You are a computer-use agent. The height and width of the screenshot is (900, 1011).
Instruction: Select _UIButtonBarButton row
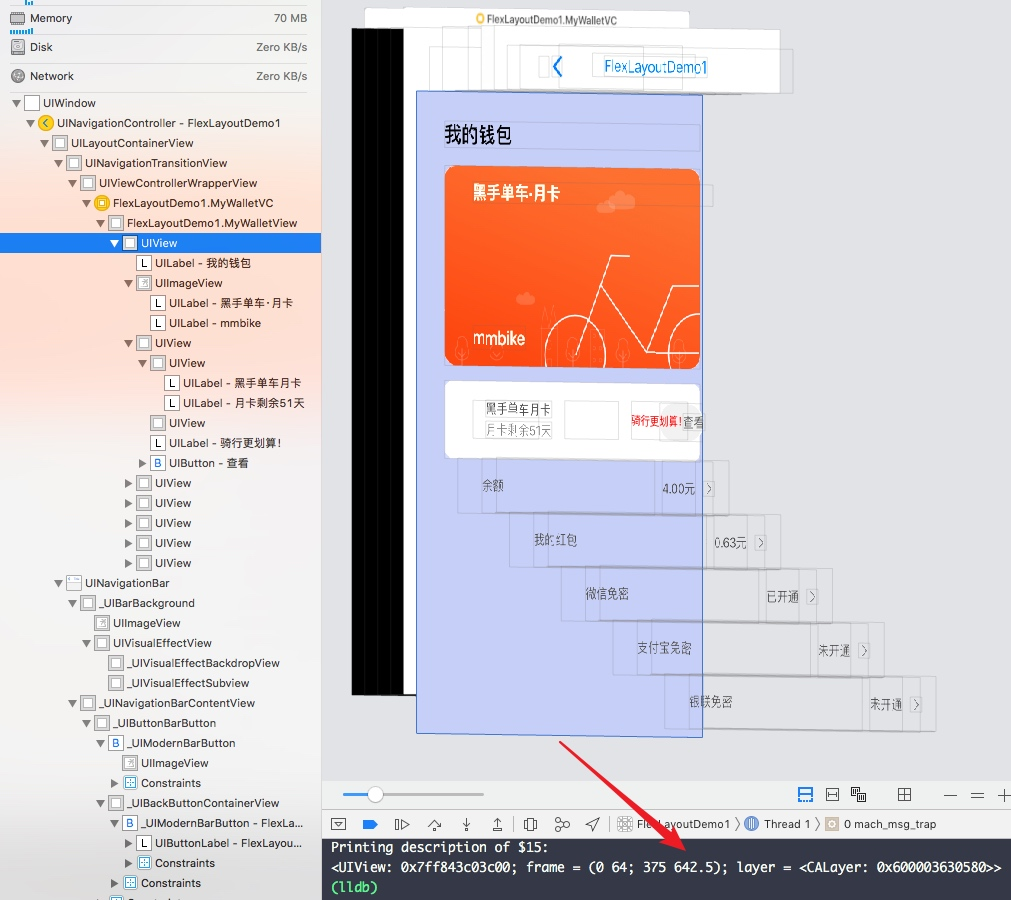(x=161, y=723)
